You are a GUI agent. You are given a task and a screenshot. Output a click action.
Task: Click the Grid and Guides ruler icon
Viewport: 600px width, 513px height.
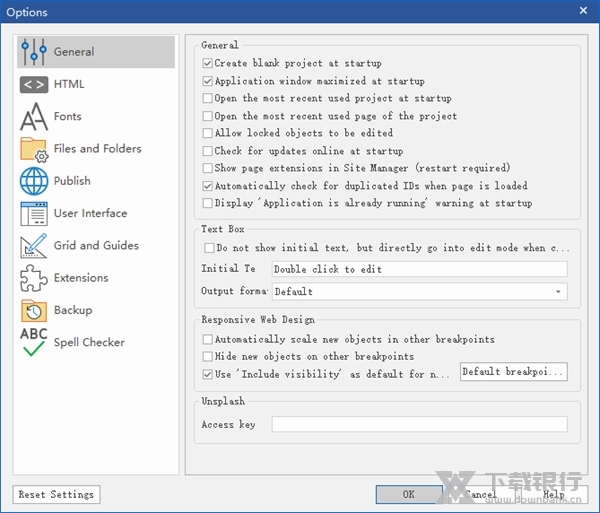tap(34, 245)
